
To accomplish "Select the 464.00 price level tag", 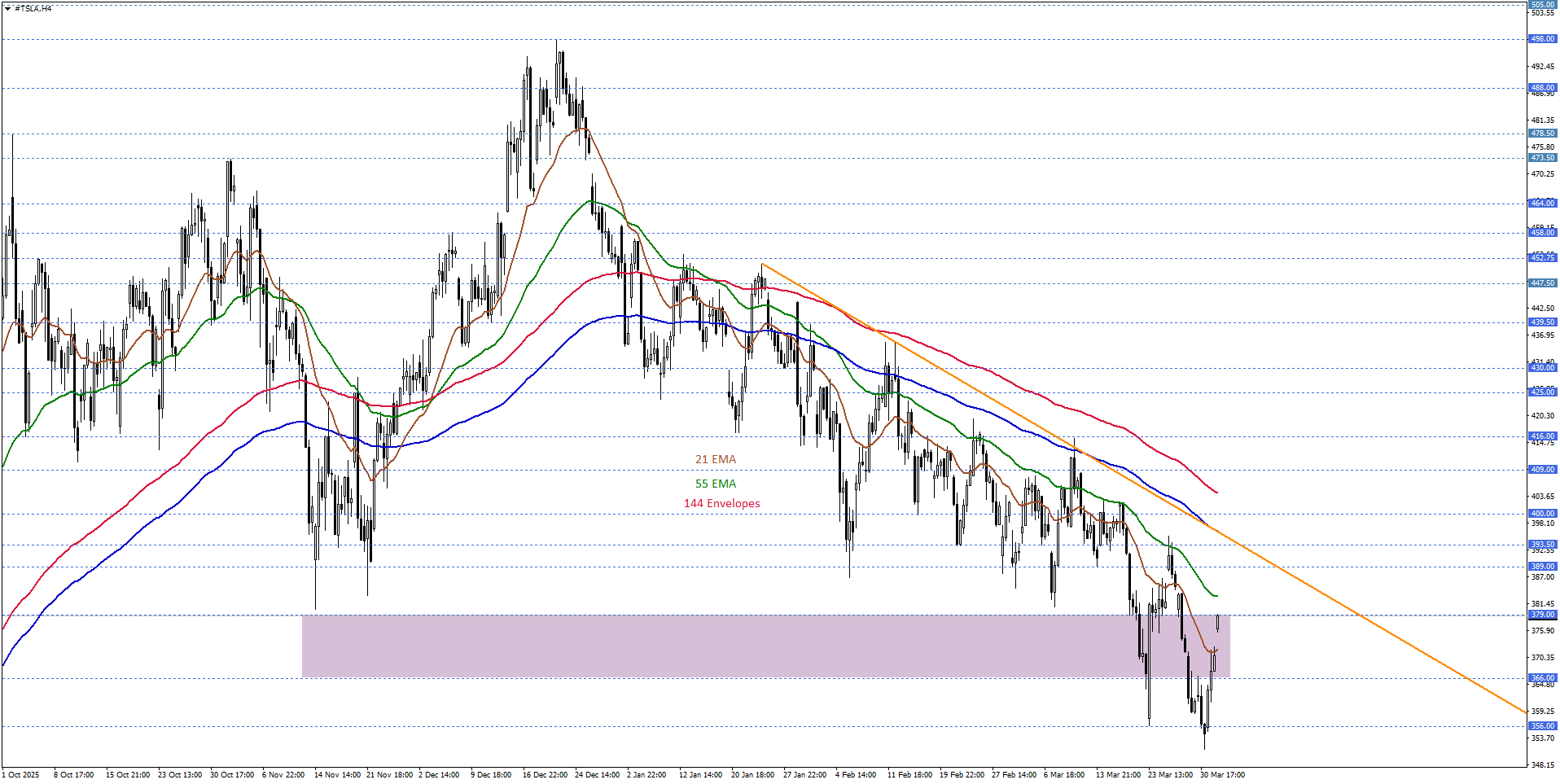I will point(1542,204).
